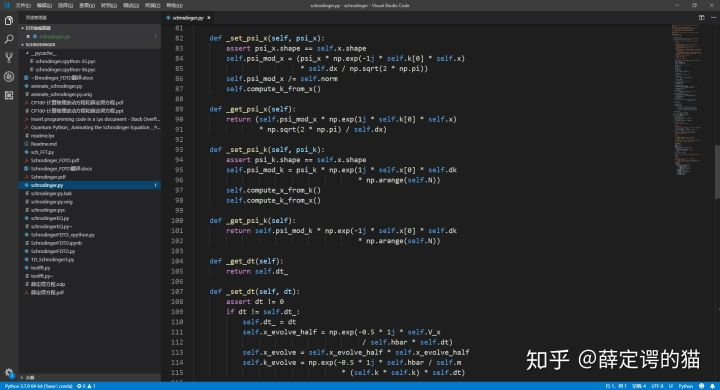Click the errors and warnings count

(x=86, y=386)
